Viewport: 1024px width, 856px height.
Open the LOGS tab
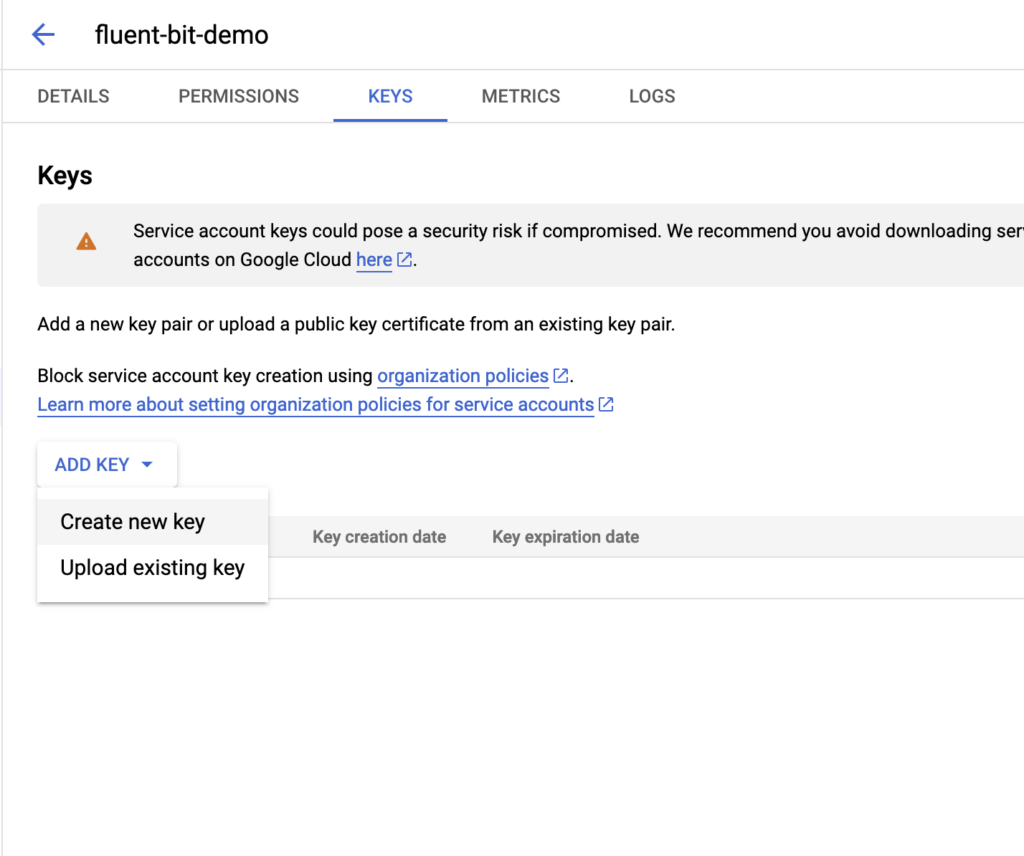pos(651,97)
